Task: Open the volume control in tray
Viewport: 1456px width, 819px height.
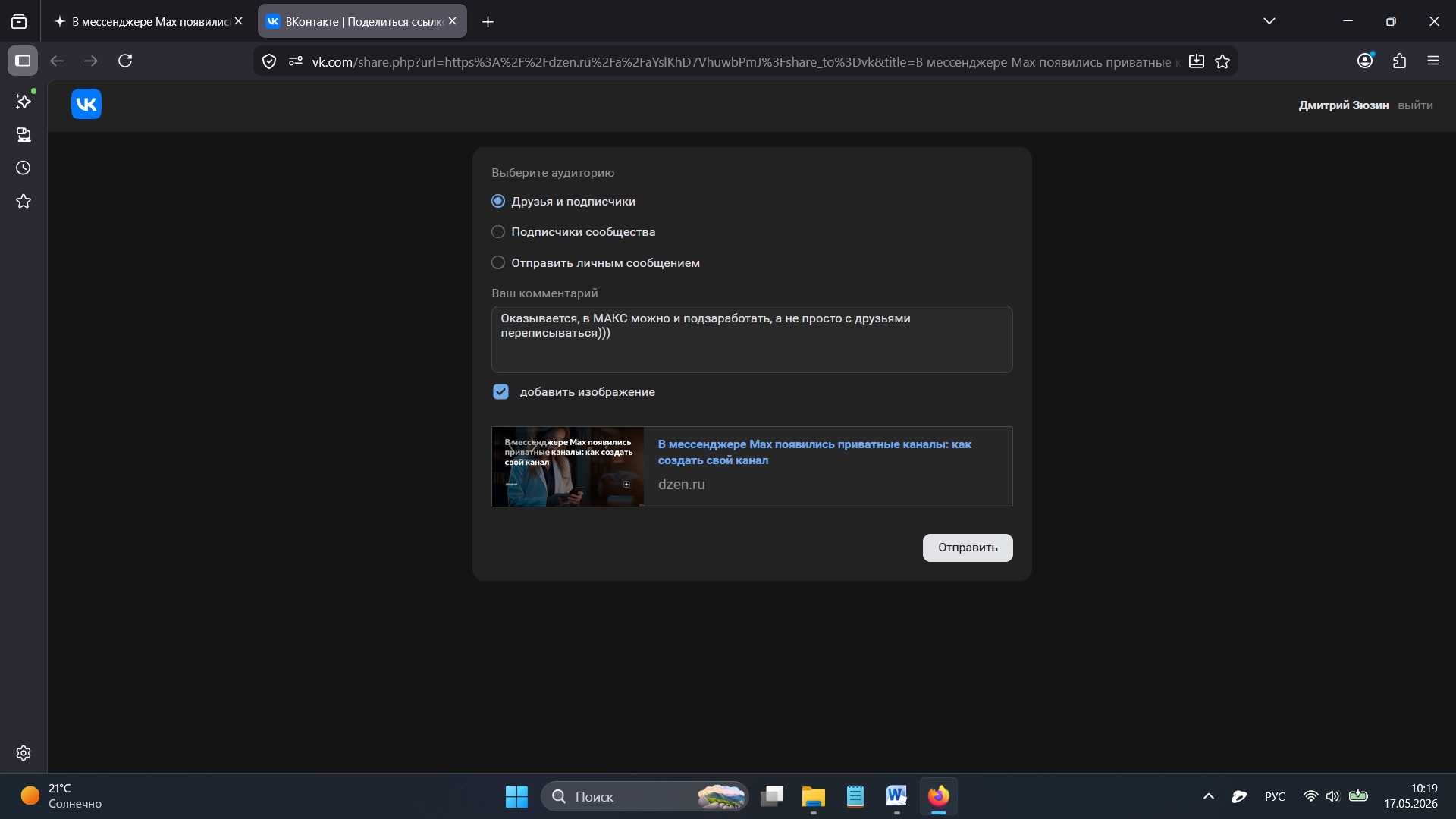Action: click(x=1333, y=796)
